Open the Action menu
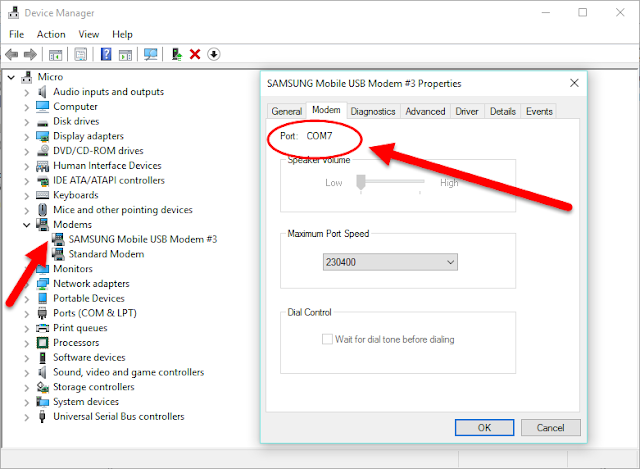640x469 pixels. point(51,34)
